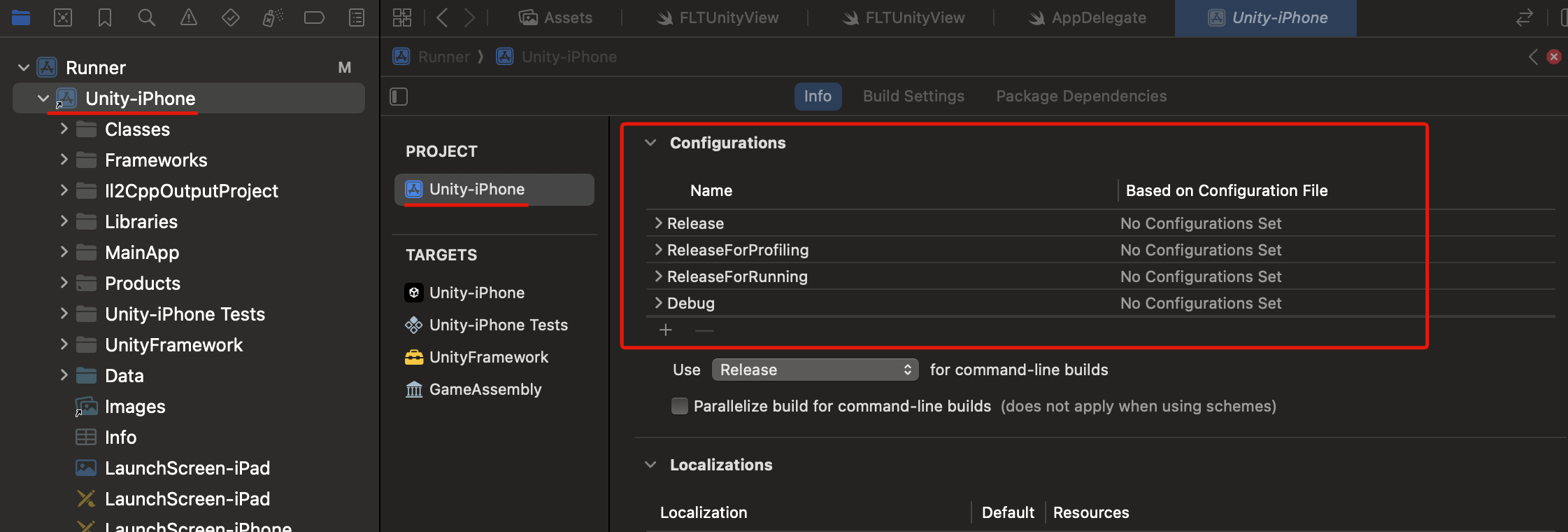The width and height of the screenshot is (1568, 532).
Task: Click the Resources column header
Action: point(1091,512)
